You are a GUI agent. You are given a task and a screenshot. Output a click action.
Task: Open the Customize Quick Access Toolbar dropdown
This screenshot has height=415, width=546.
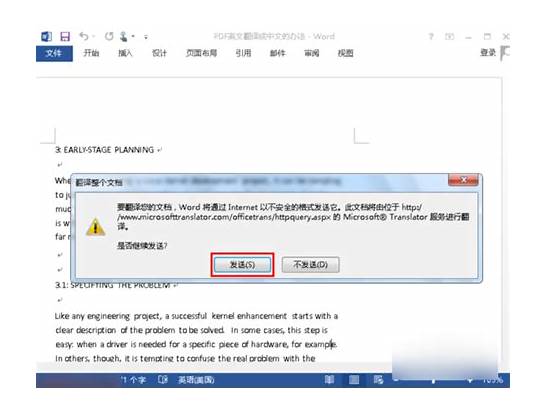tap(146, 37)
